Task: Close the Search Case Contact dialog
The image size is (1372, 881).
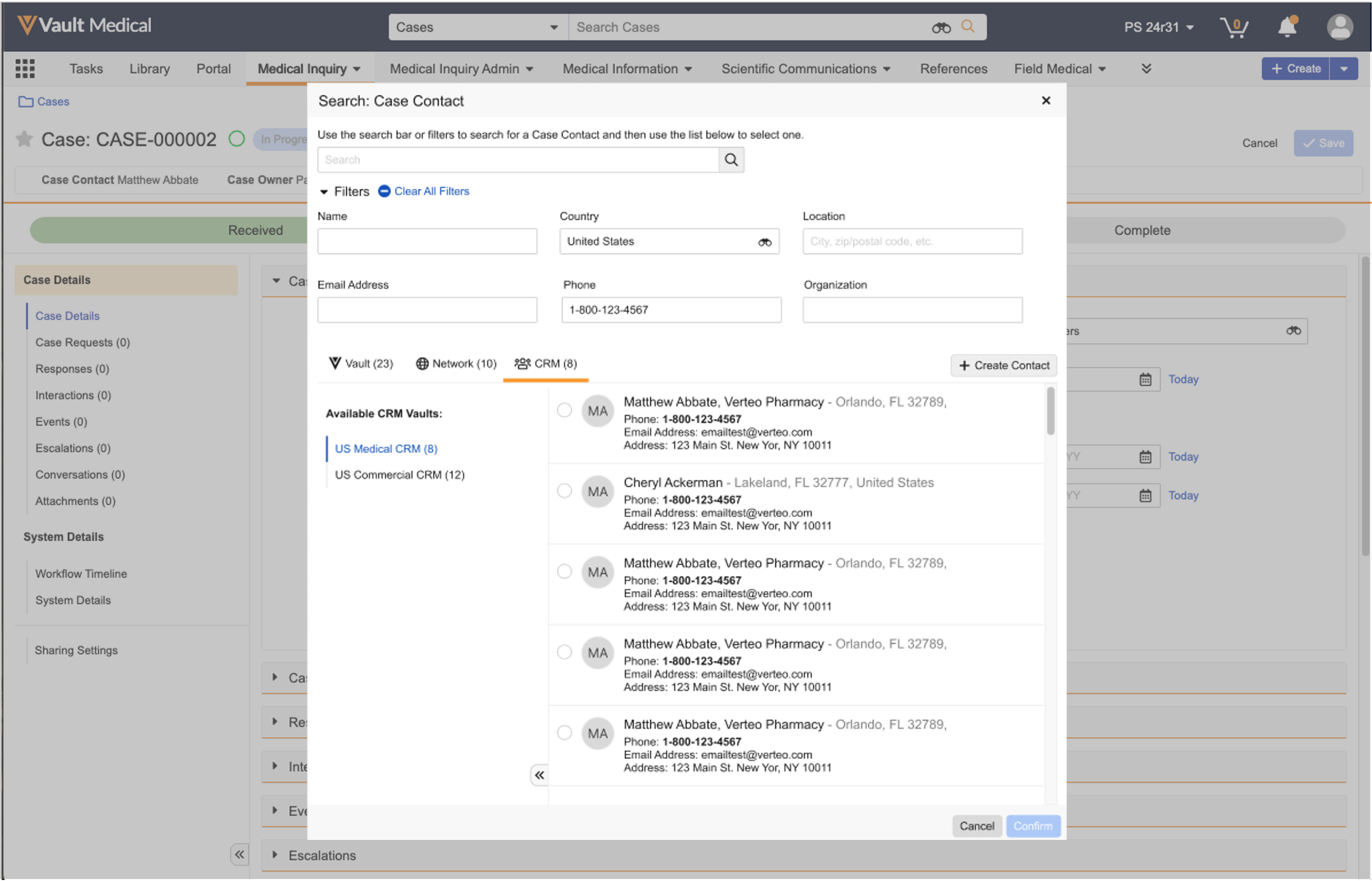Action: (x=1046, y=101)
